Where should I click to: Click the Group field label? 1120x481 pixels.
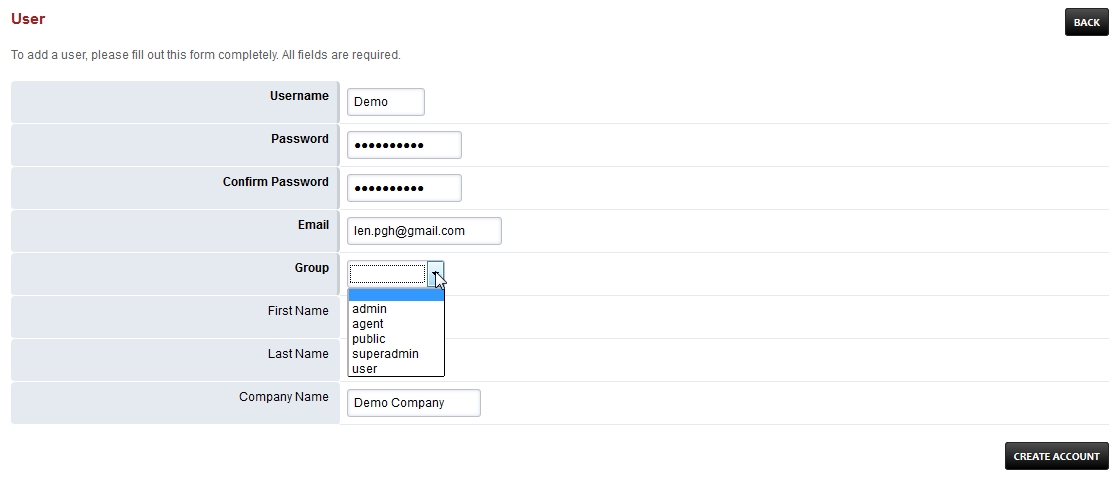point(311,268)
